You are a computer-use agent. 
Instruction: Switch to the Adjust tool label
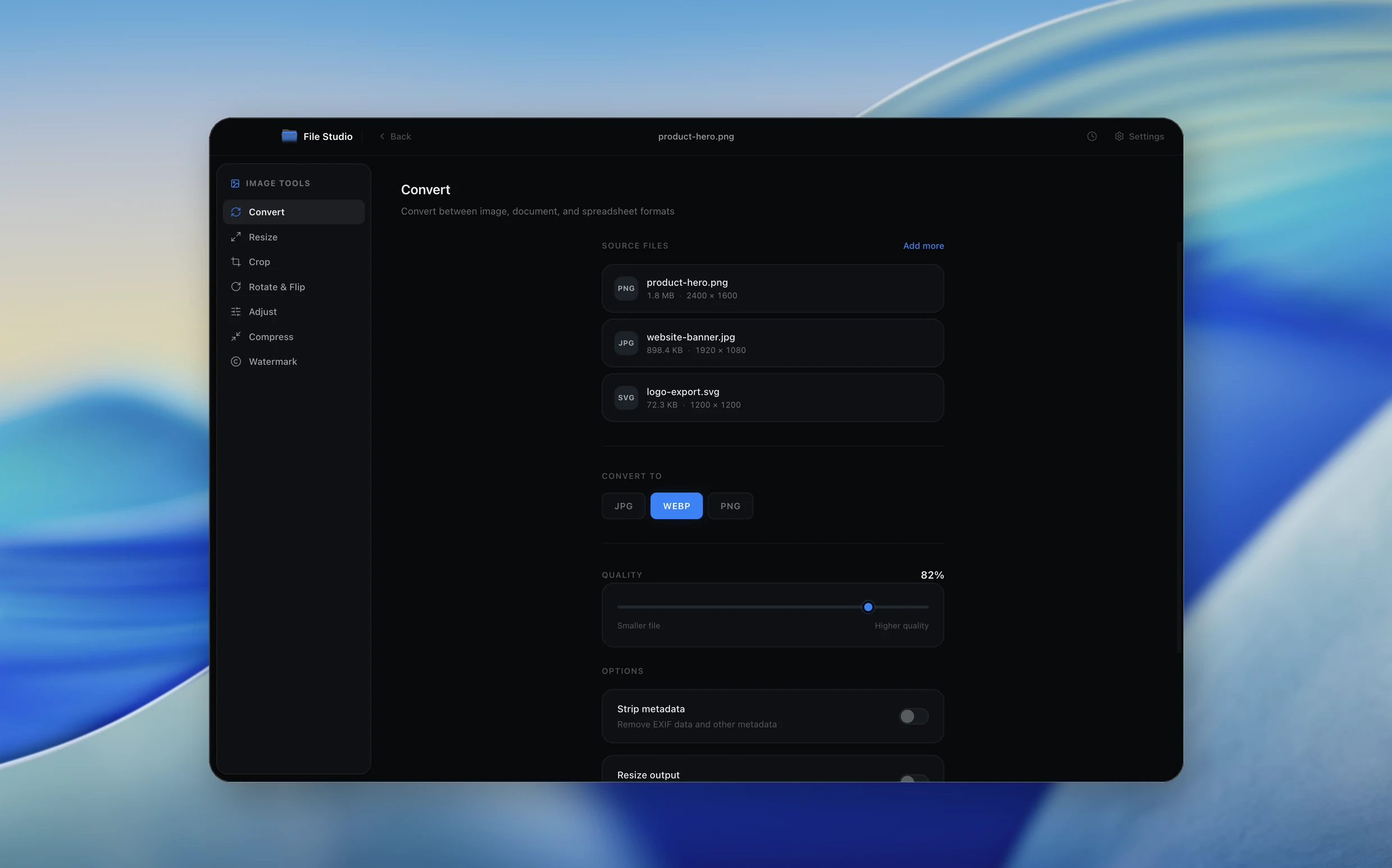coord(262,312)
